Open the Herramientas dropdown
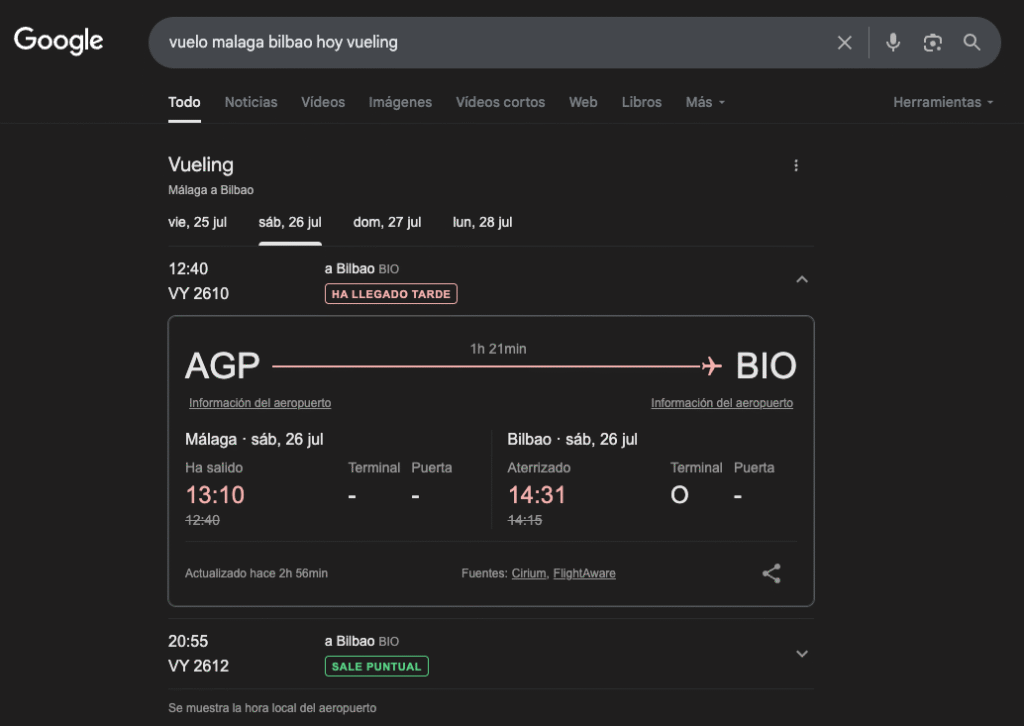The width and height of the screenshot is (1024, 726). pyautogui.click(x=943, y=103)
